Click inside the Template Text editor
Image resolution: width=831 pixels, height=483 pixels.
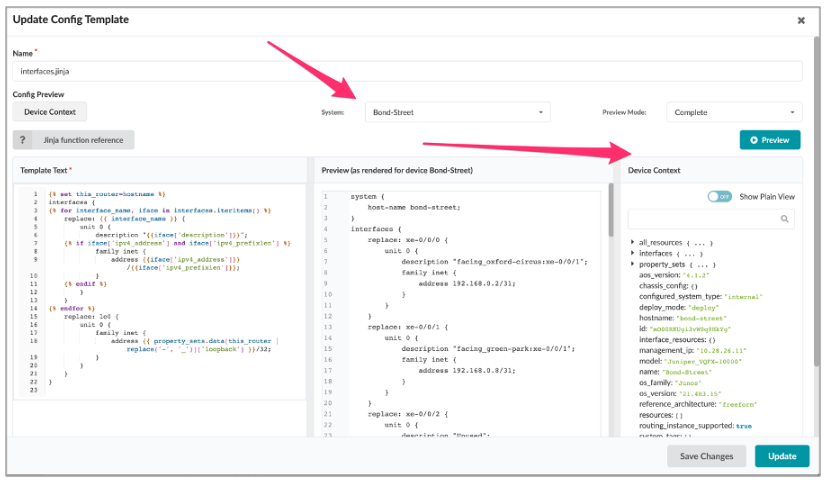pos(160,300)
